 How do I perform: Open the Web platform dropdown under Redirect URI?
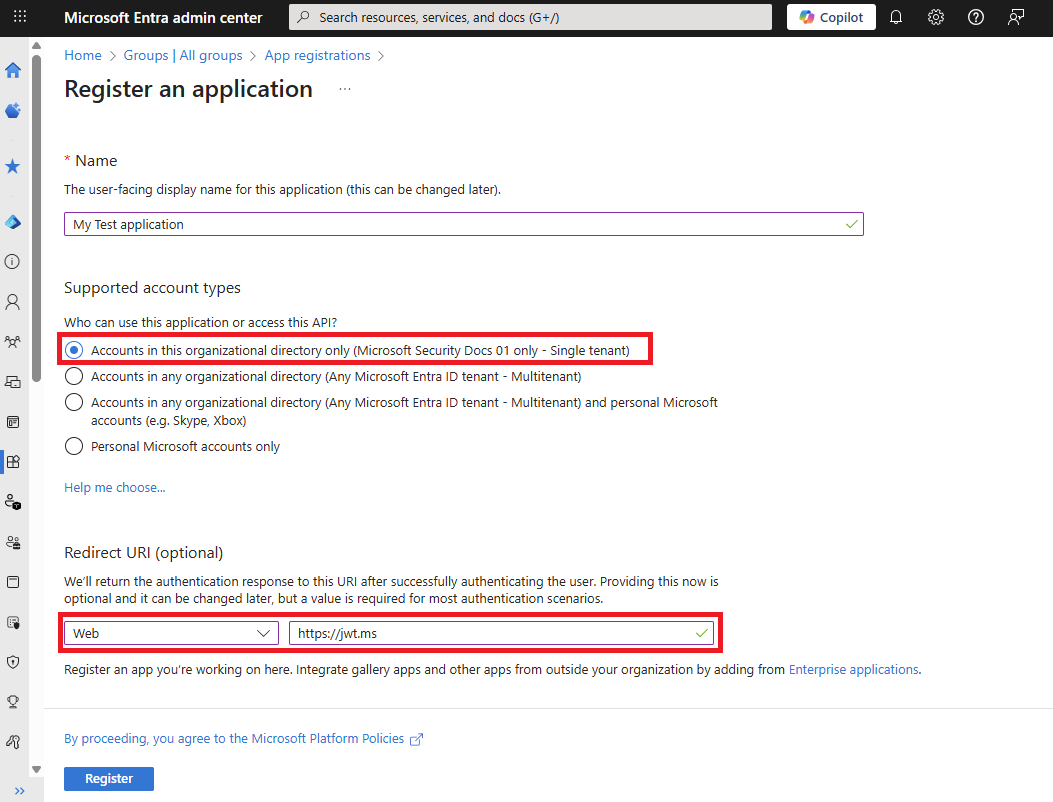(170, 632)
